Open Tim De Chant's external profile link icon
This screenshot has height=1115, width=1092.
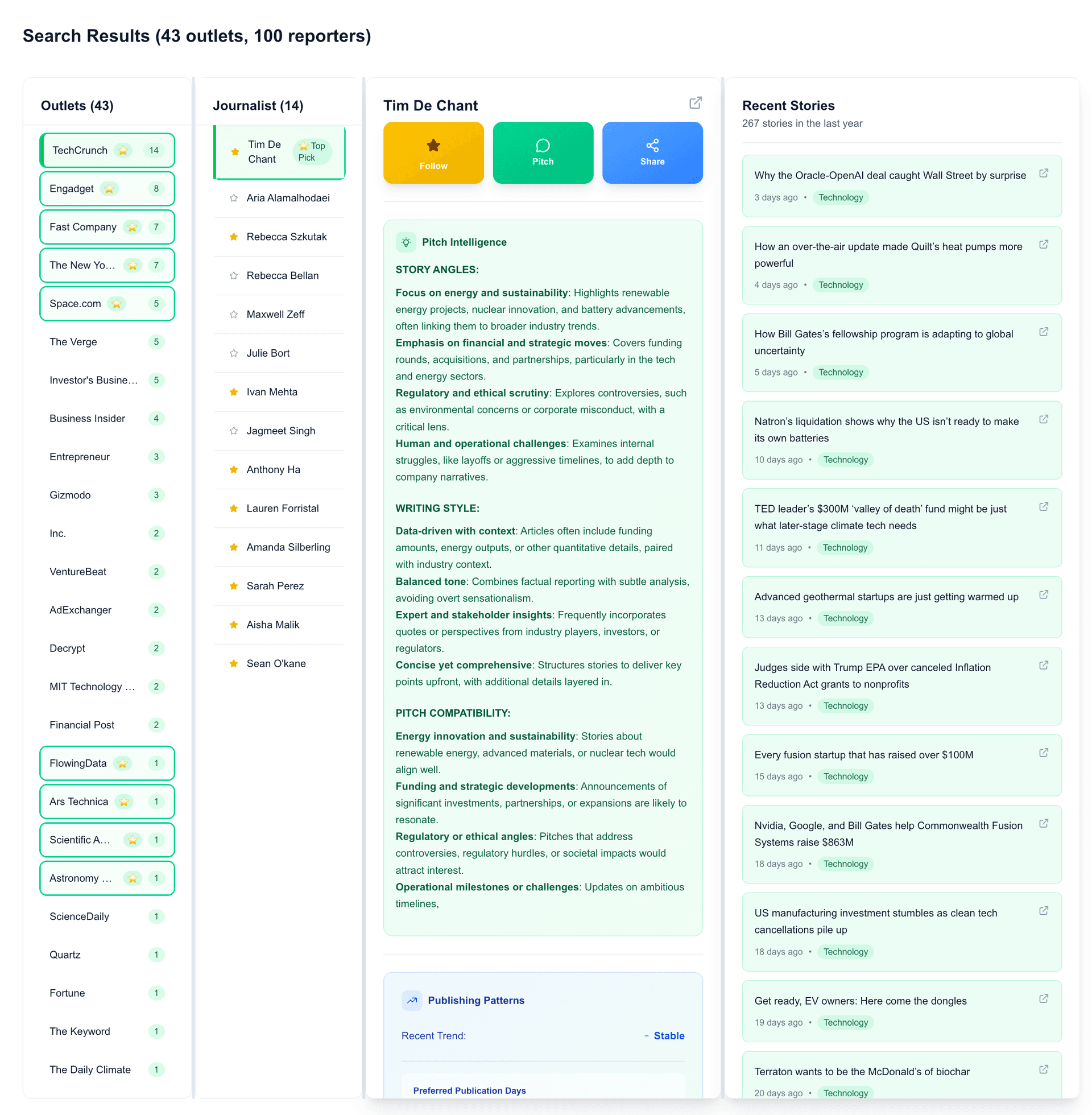(695, 102)
